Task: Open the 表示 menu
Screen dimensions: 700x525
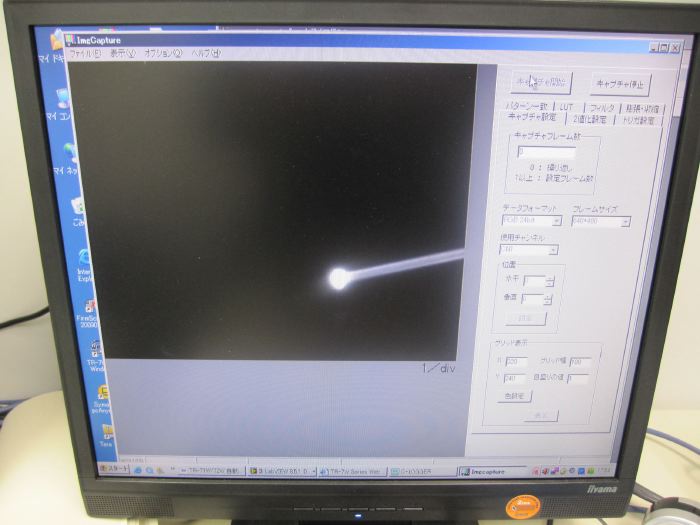Action: point(122,53)
